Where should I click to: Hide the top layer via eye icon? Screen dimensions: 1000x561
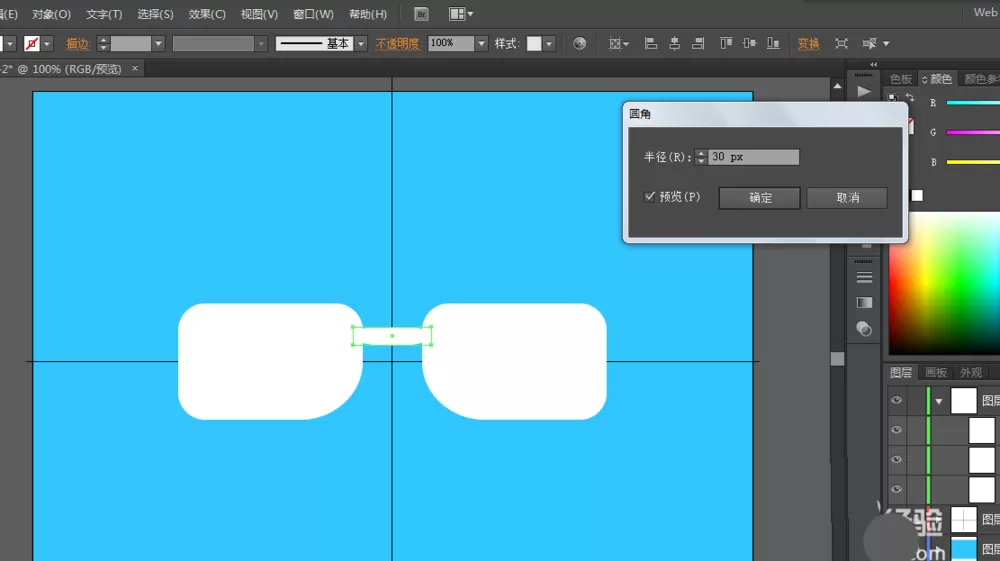point(896,400)
